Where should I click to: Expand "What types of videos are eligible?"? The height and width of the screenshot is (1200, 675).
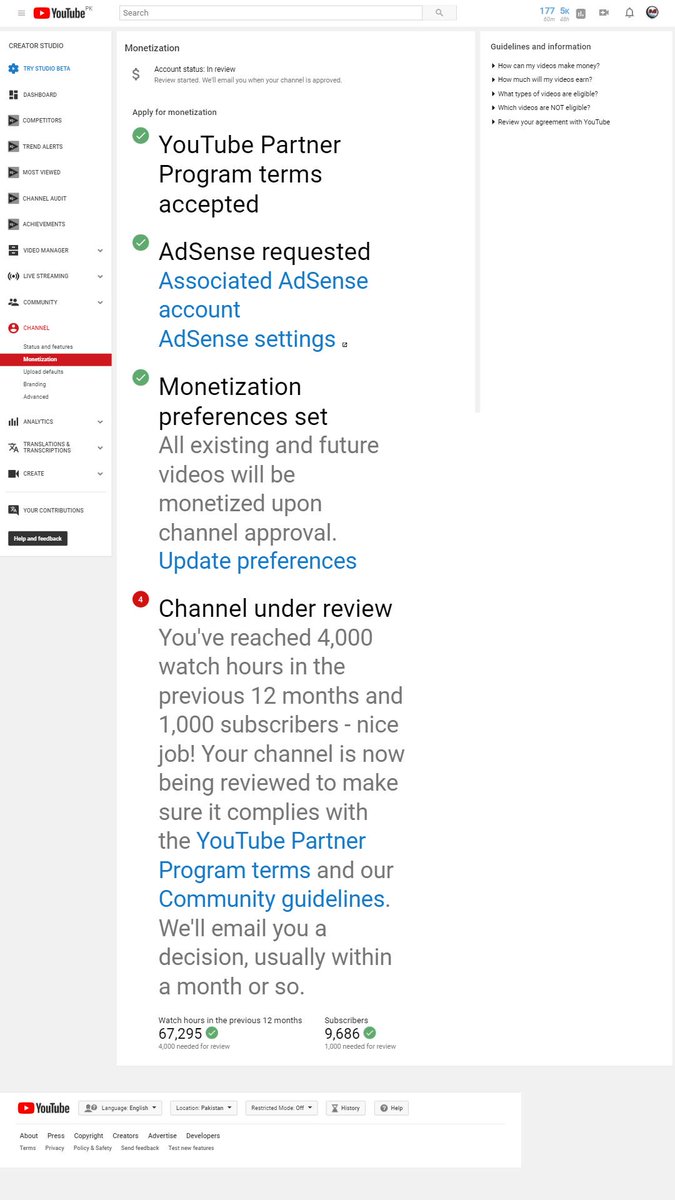[544, 93]
